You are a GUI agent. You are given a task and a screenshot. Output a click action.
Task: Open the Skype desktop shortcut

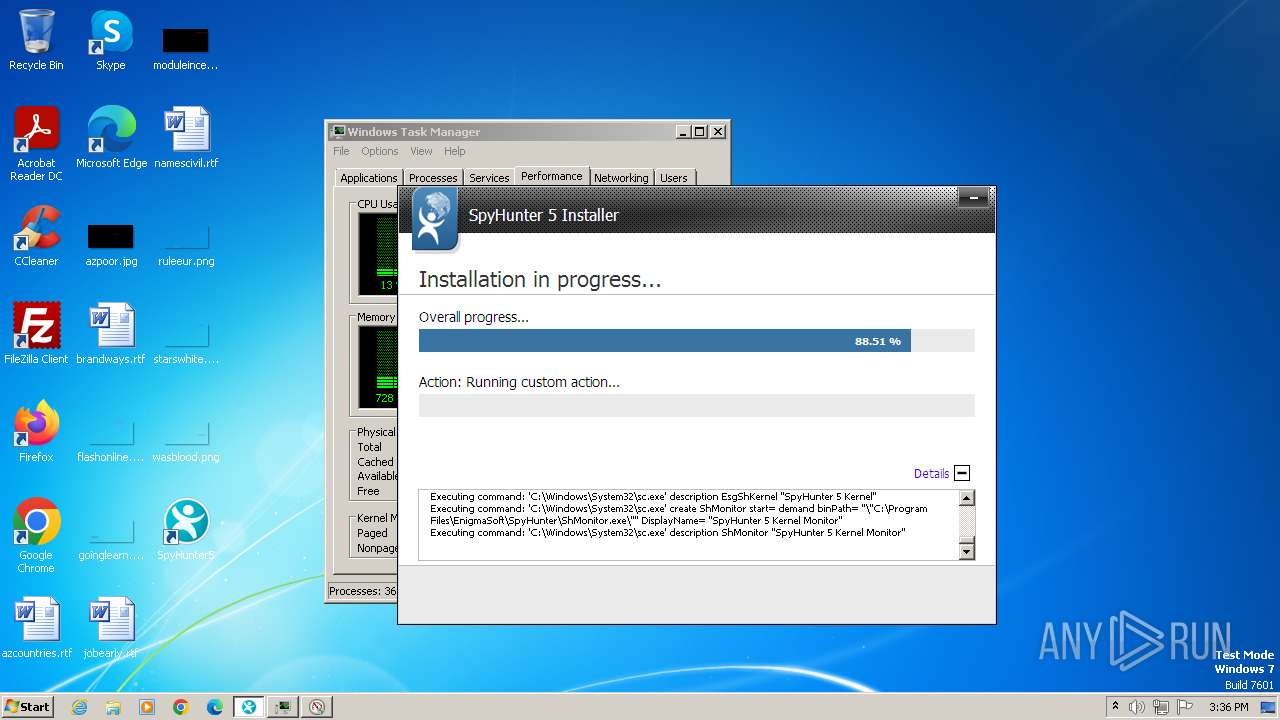coord(110,40)
